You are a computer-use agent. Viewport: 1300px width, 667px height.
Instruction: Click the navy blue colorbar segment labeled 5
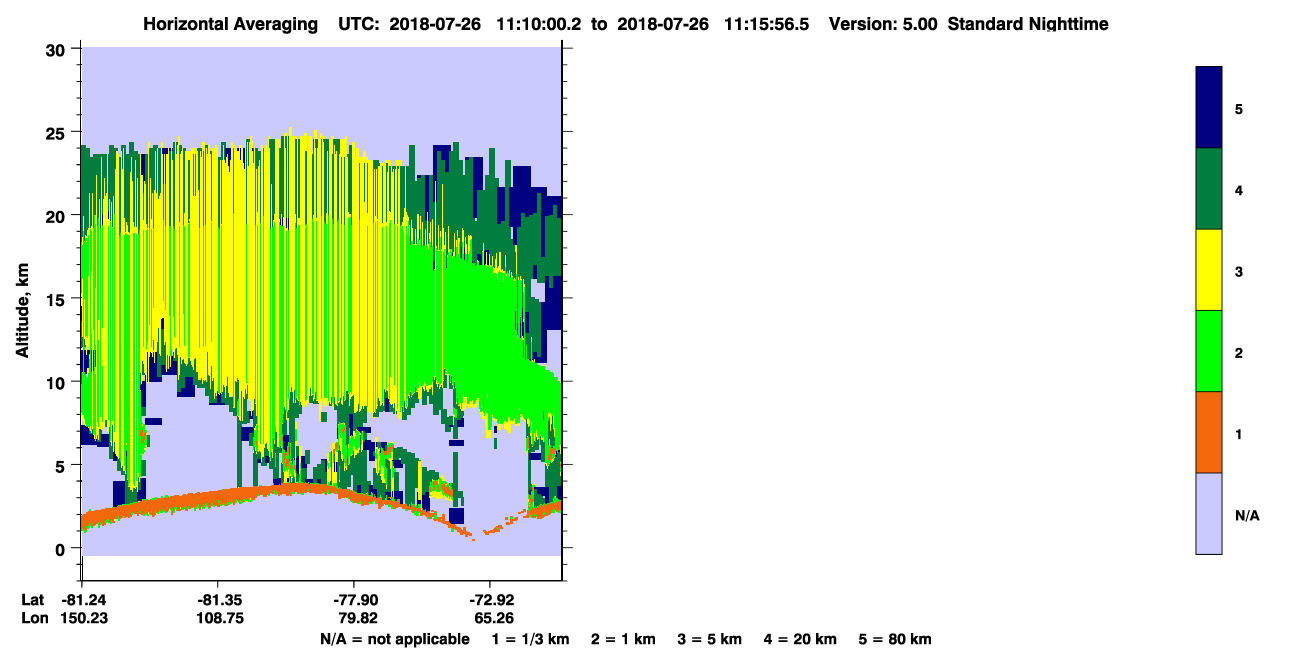point(1209,108)
